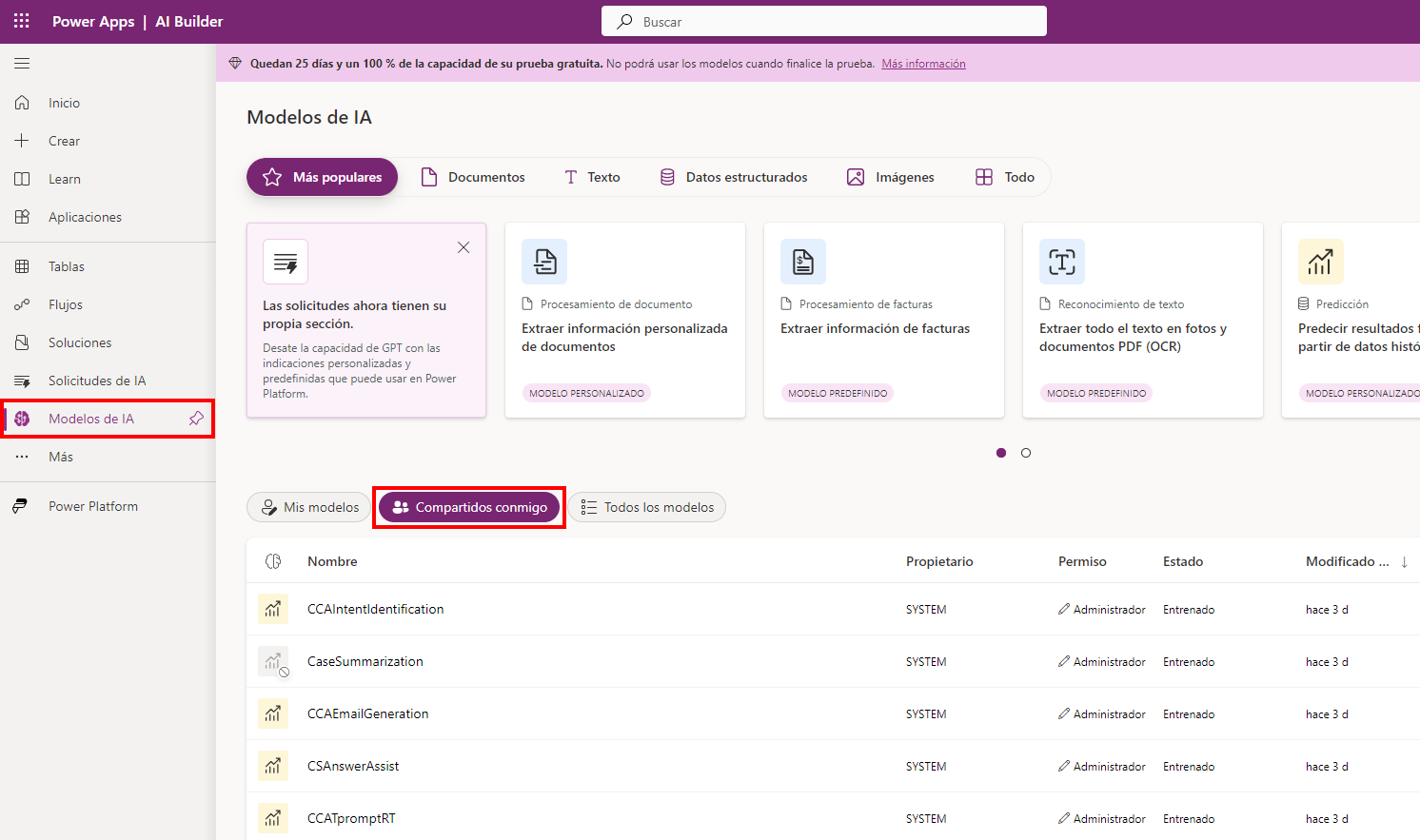Sort models by Propietario column
1420x840 pixels.
tap(939, 561)
